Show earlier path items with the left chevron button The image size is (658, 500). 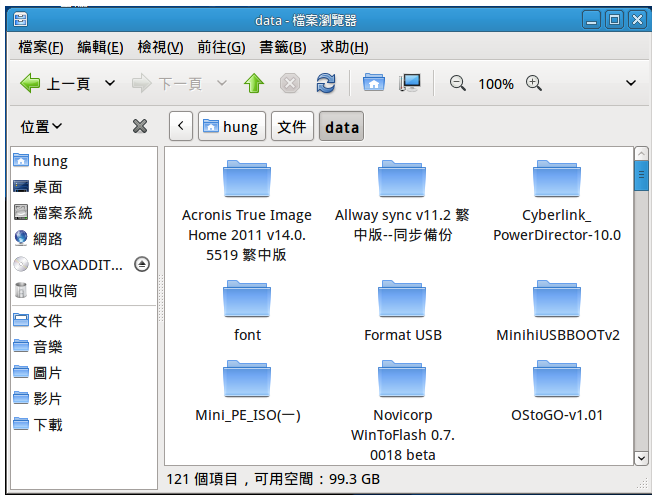181,126
